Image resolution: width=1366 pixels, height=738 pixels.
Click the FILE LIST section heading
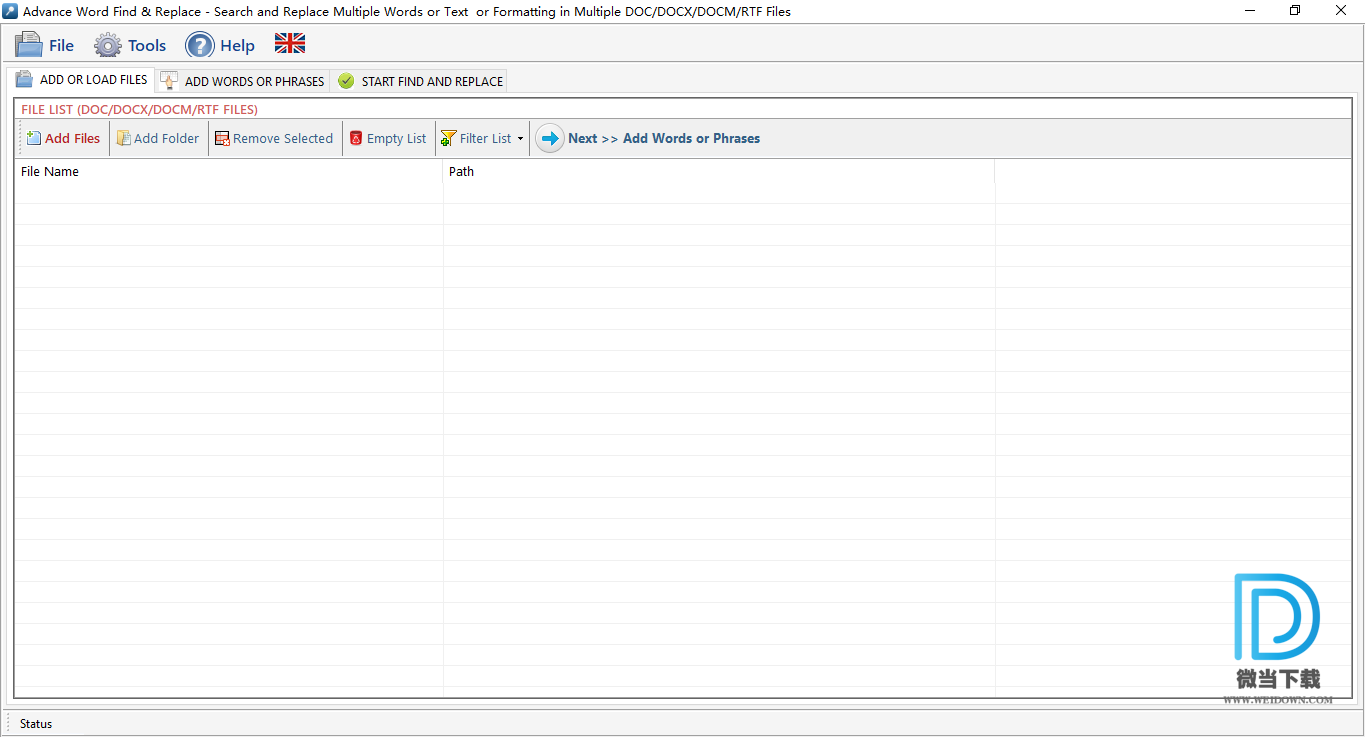[139, 109]
